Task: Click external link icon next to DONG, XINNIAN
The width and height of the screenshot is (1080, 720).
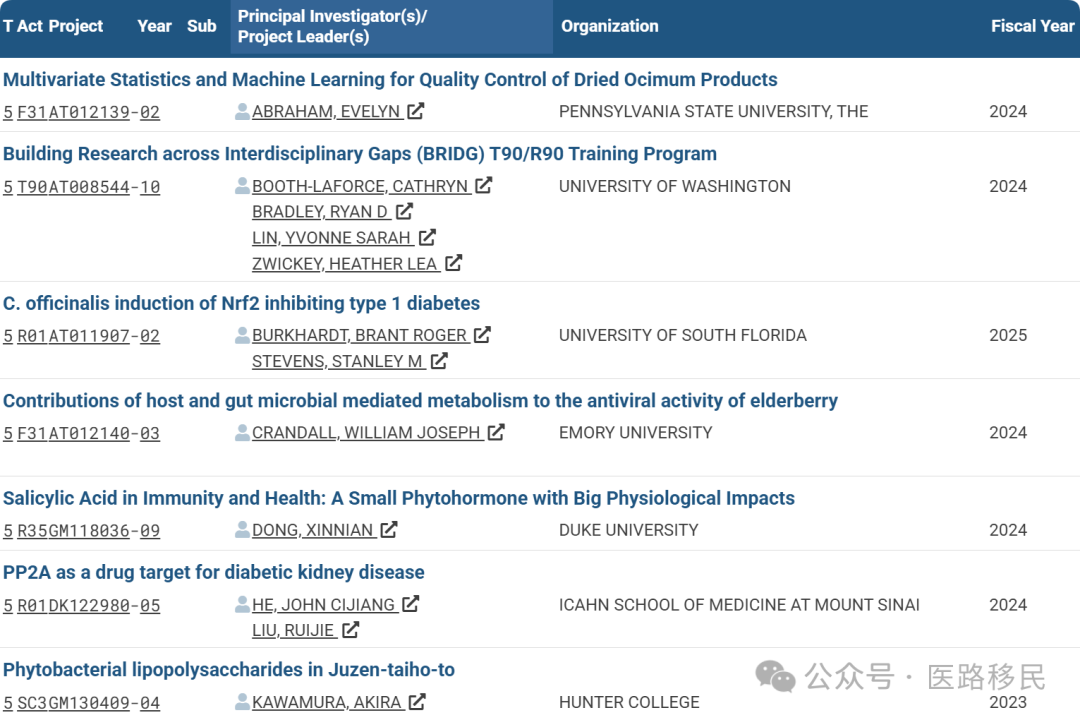Action: (388, 530)
